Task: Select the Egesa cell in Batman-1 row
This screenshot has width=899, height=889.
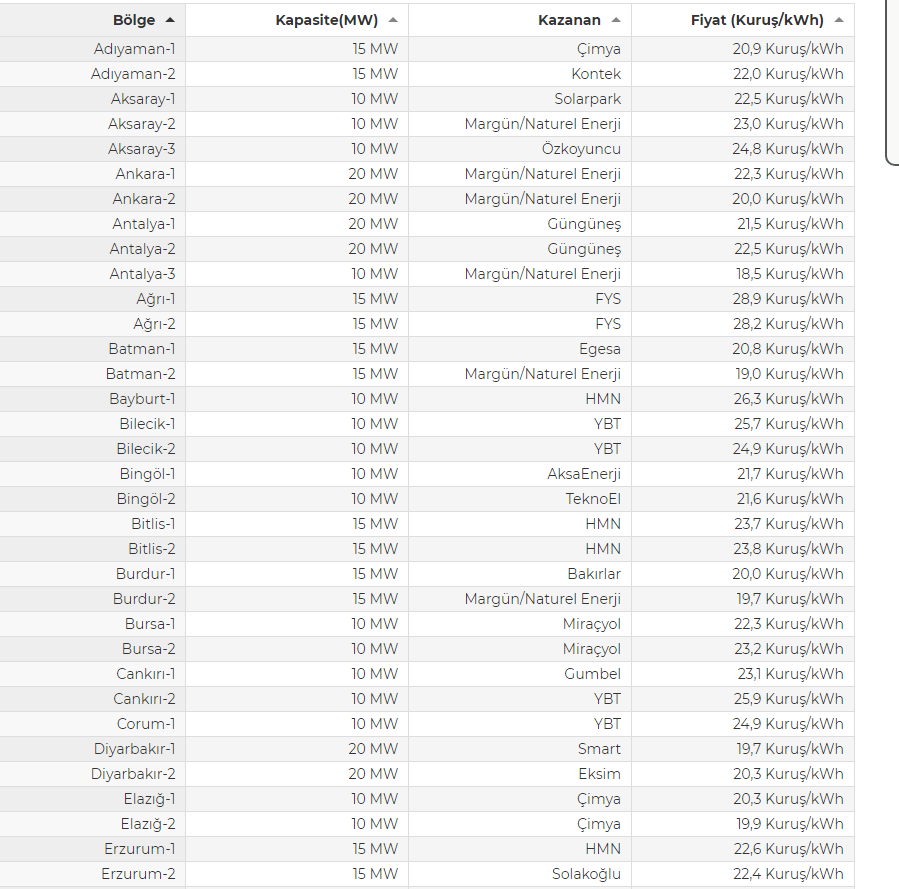Action: coord(520,349)
